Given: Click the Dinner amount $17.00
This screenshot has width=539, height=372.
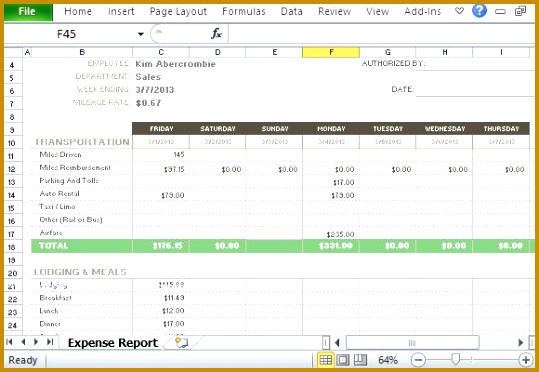Looking at the screenshot, I should point(173,324).
